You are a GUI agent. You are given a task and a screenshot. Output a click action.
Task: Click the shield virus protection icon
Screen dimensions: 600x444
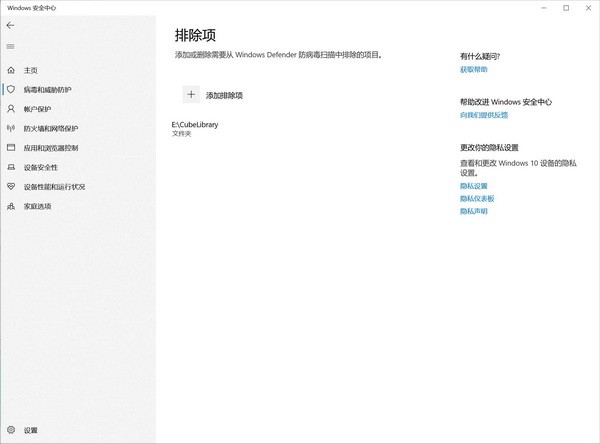click(11, 89)
